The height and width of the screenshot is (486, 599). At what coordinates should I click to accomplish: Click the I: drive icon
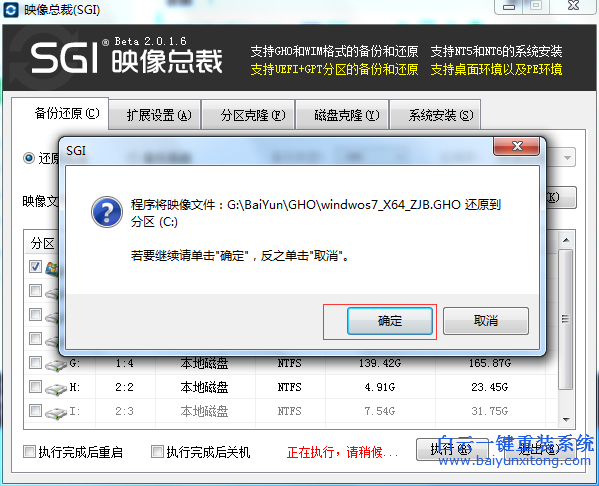click(x=56, y=413)
